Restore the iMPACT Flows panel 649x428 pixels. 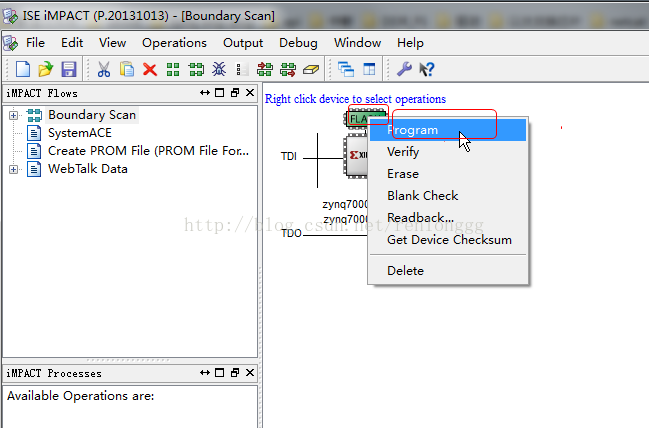pos(235,93)
